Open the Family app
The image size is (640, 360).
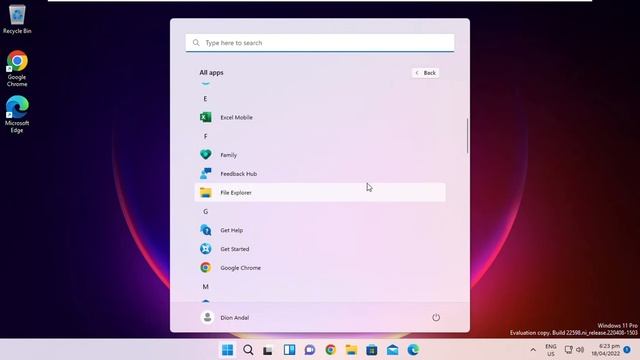click(x=320, y=155)
